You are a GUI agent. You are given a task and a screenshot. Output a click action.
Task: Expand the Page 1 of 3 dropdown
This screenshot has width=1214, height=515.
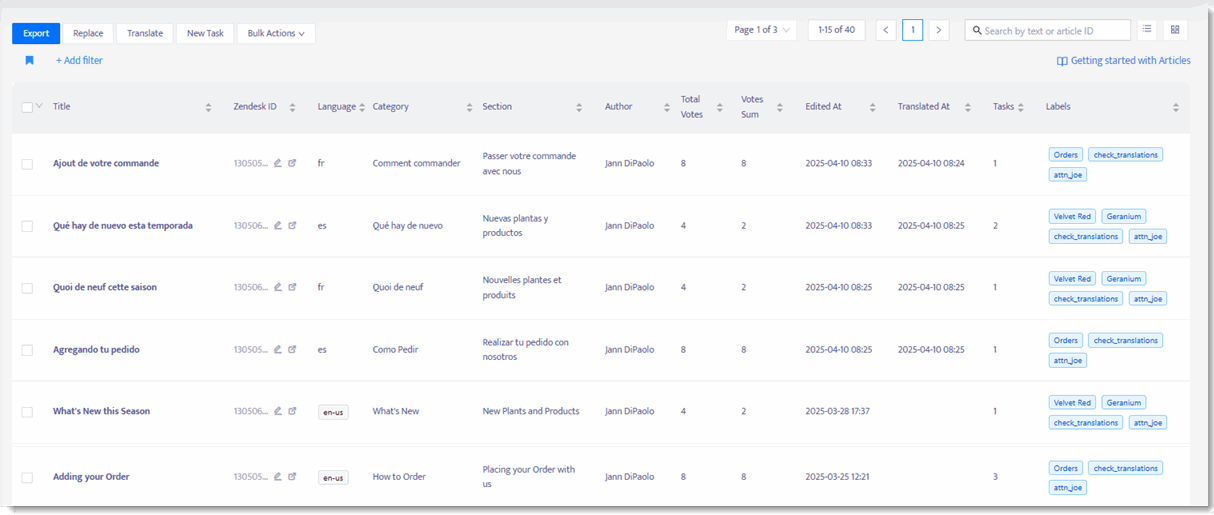[x=762, y=30]
